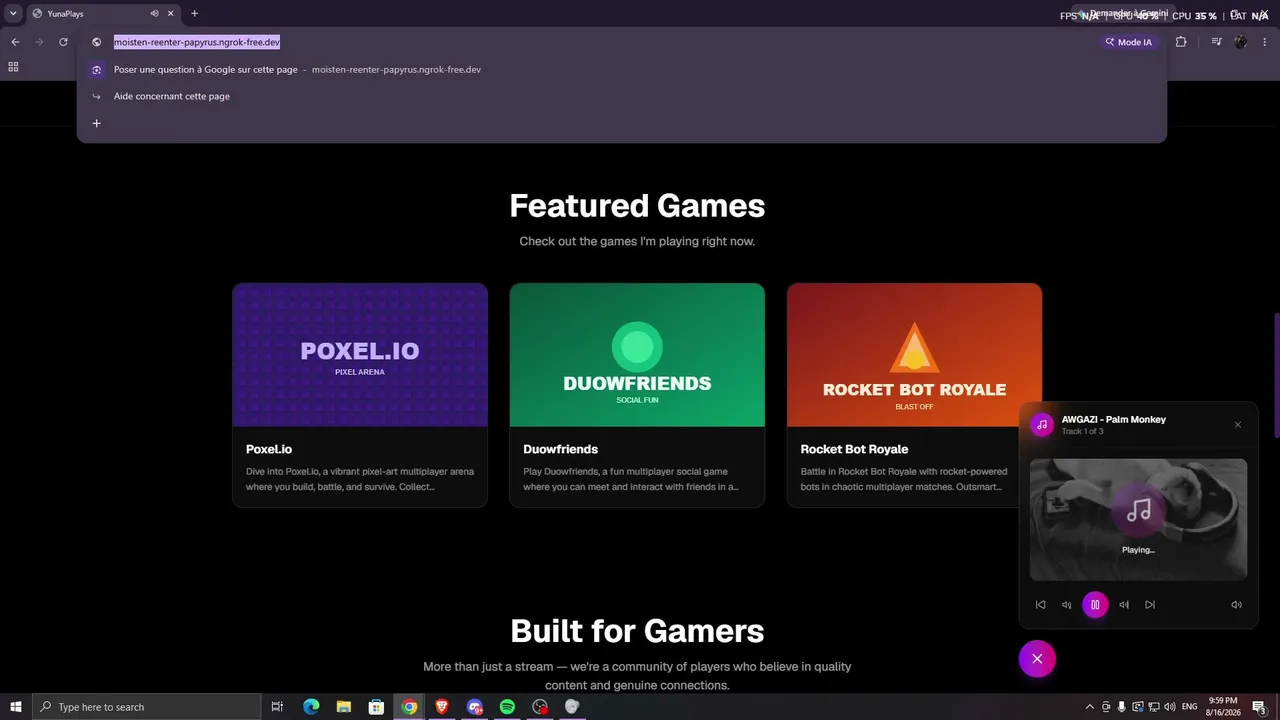Open Discord from the taskbar

point(475,707)
